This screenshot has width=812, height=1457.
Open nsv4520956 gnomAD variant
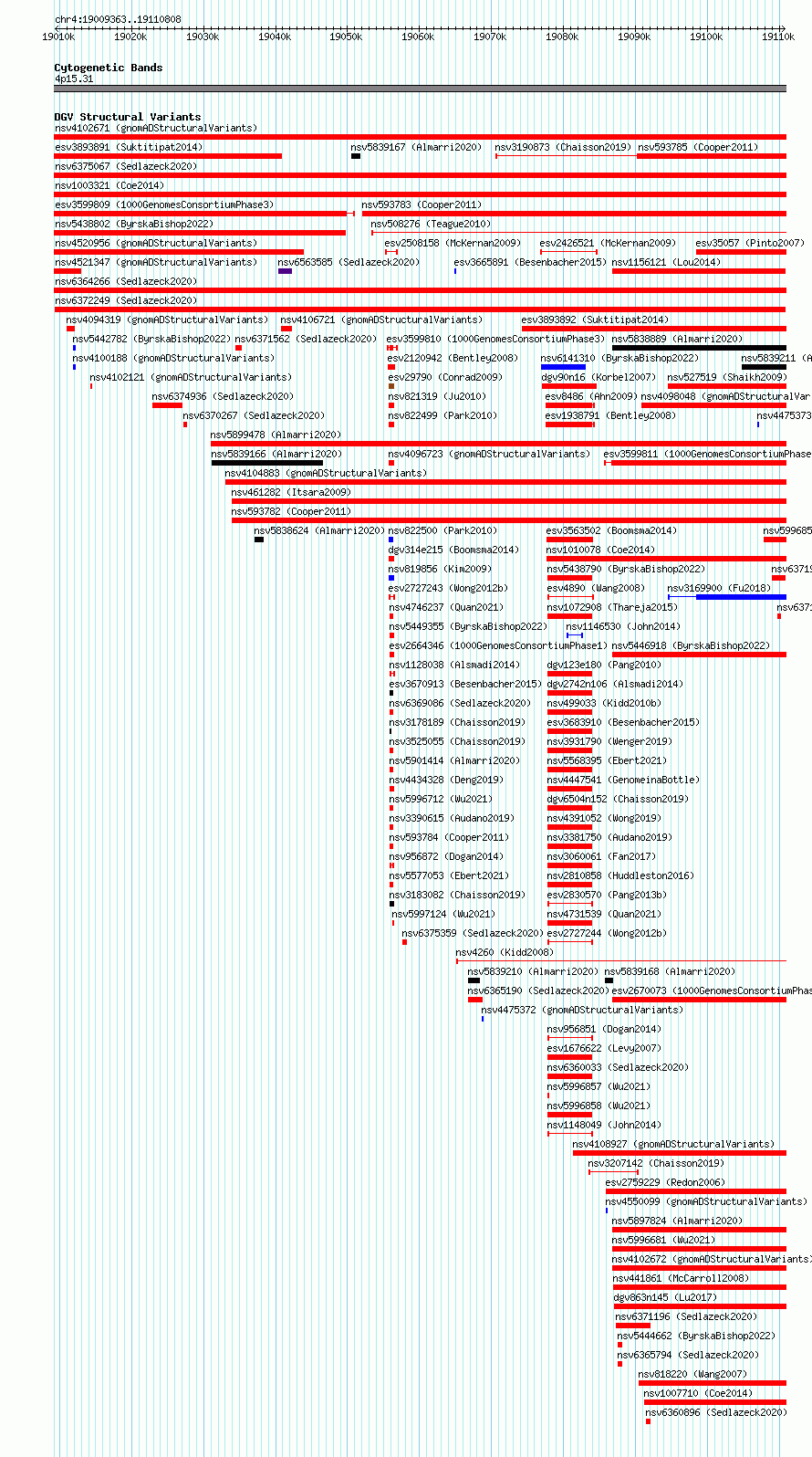click(x=156, y=243)
